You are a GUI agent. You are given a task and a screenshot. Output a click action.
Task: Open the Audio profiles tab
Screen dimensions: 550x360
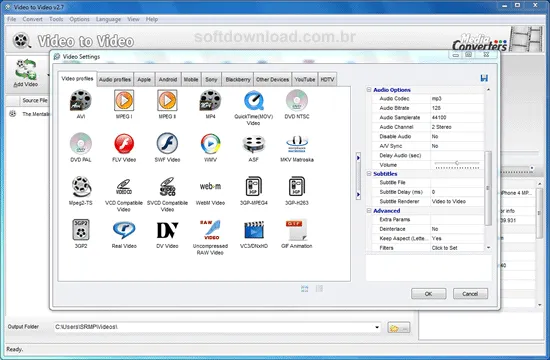click(115, 80)
